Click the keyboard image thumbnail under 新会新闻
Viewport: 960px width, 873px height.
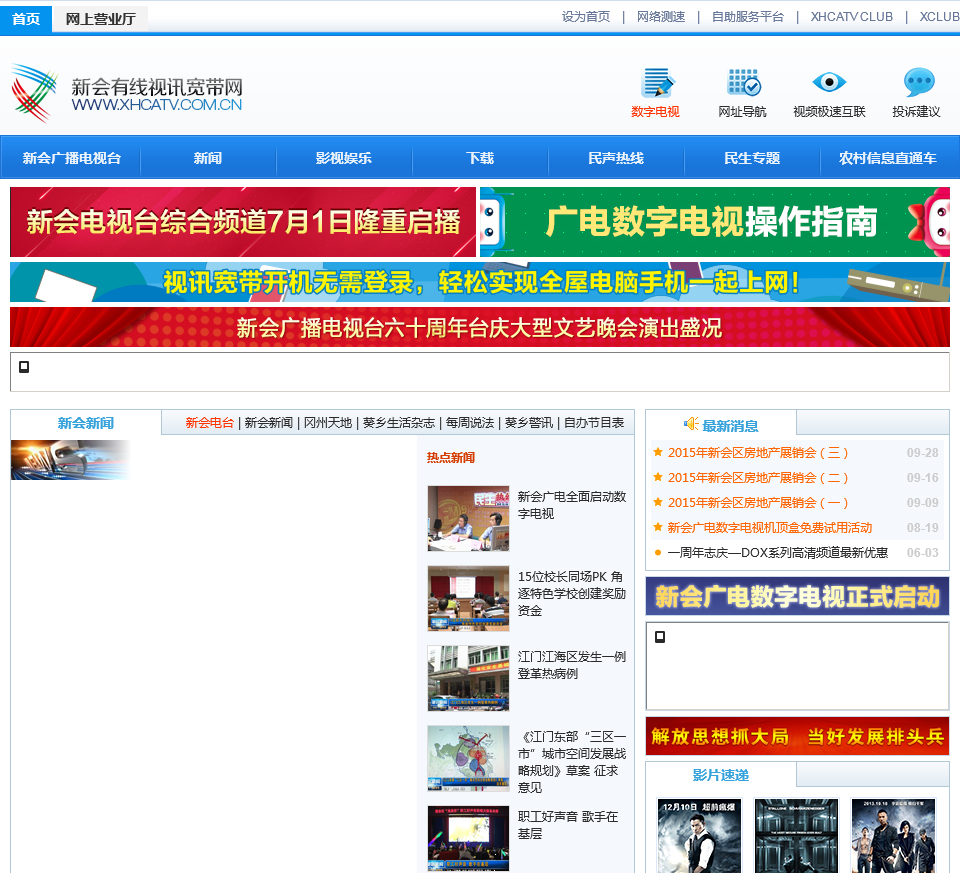[x=70, y=460]
